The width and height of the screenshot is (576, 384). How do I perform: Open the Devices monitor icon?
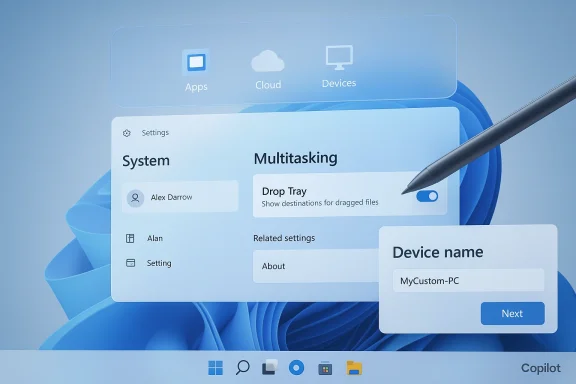(x=339, y=58)
